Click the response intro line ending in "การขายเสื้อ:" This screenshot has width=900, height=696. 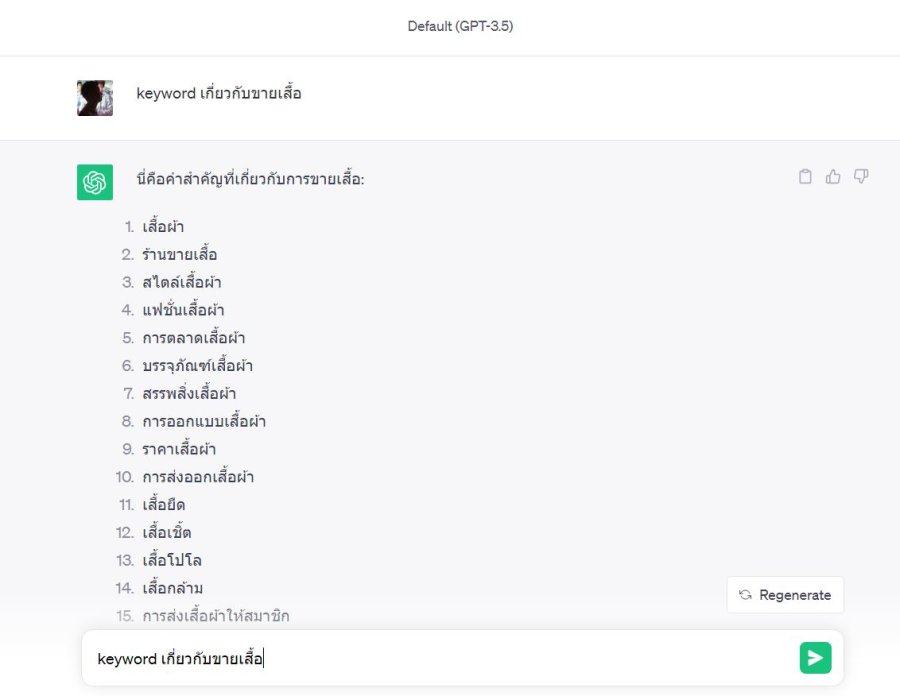click(250, 180)
